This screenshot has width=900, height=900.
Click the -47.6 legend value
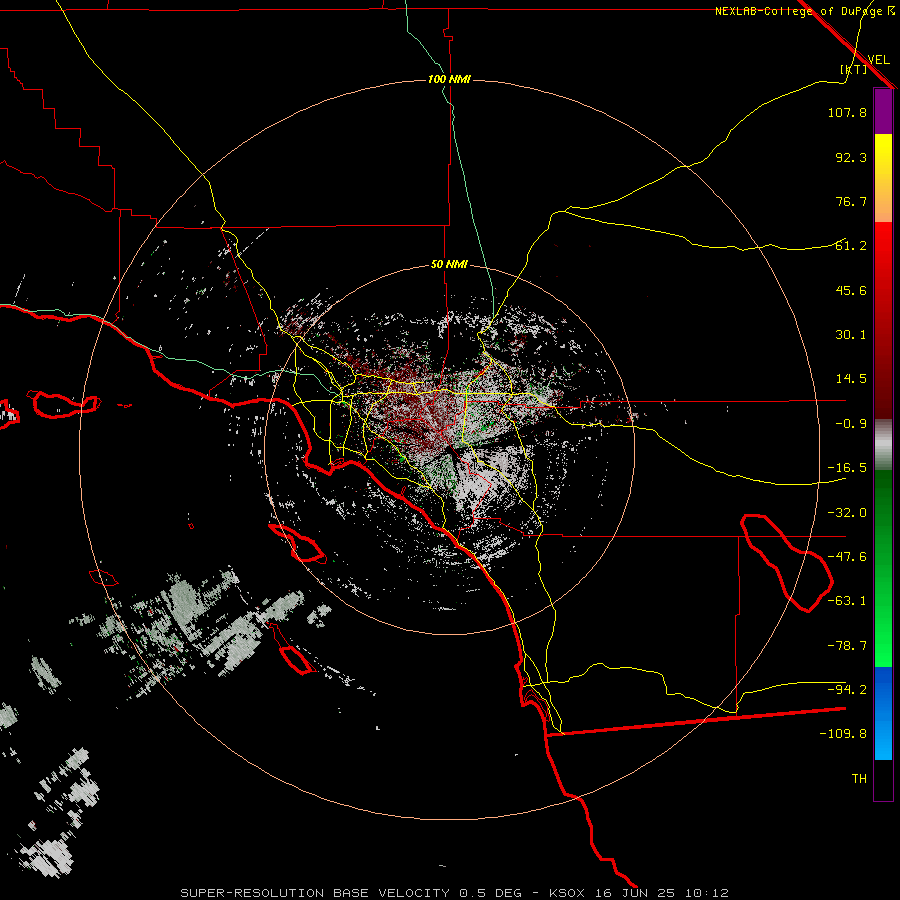[x=847, y=557]
